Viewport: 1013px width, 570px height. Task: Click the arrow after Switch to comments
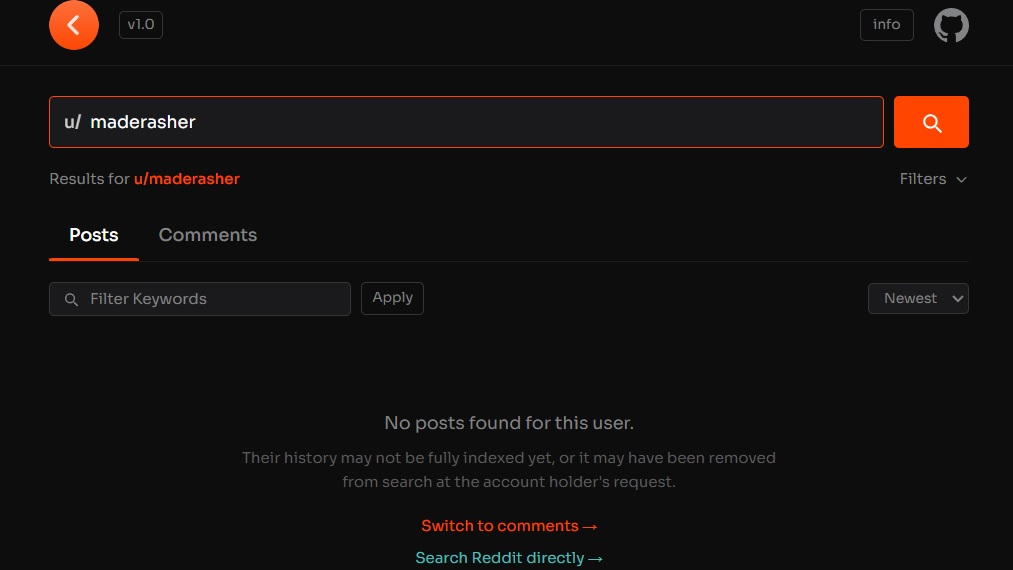(x=590, y=527)
